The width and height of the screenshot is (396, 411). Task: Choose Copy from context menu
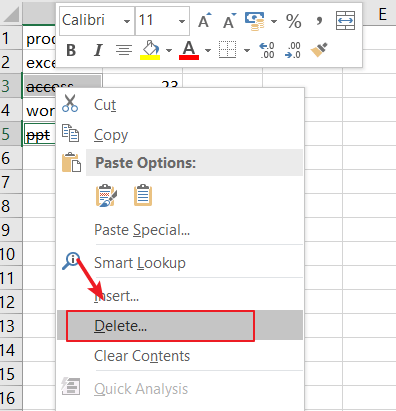180,135
